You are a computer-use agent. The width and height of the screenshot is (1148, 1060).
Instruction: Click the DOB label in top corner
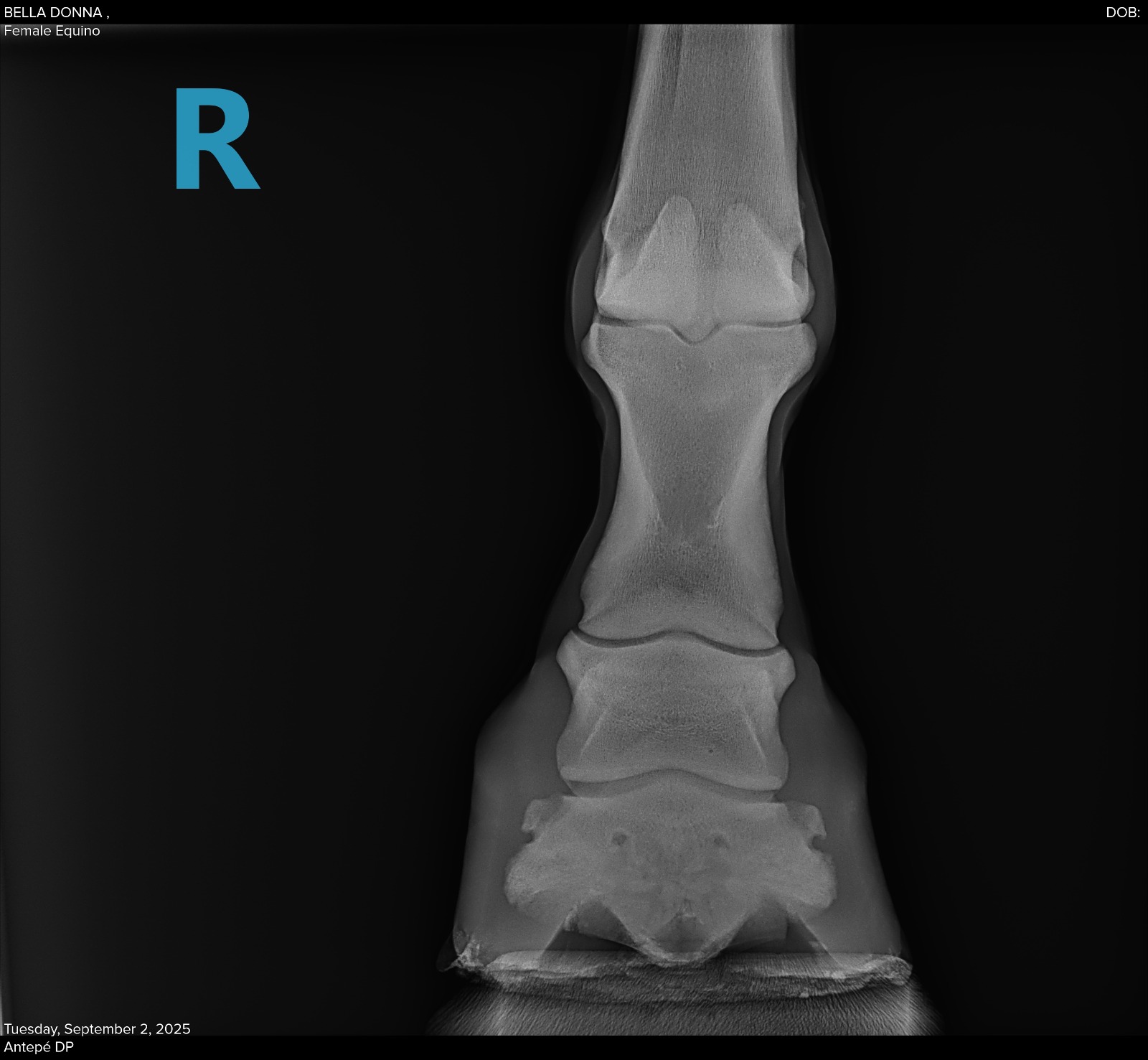click(x=1122, y=12)
